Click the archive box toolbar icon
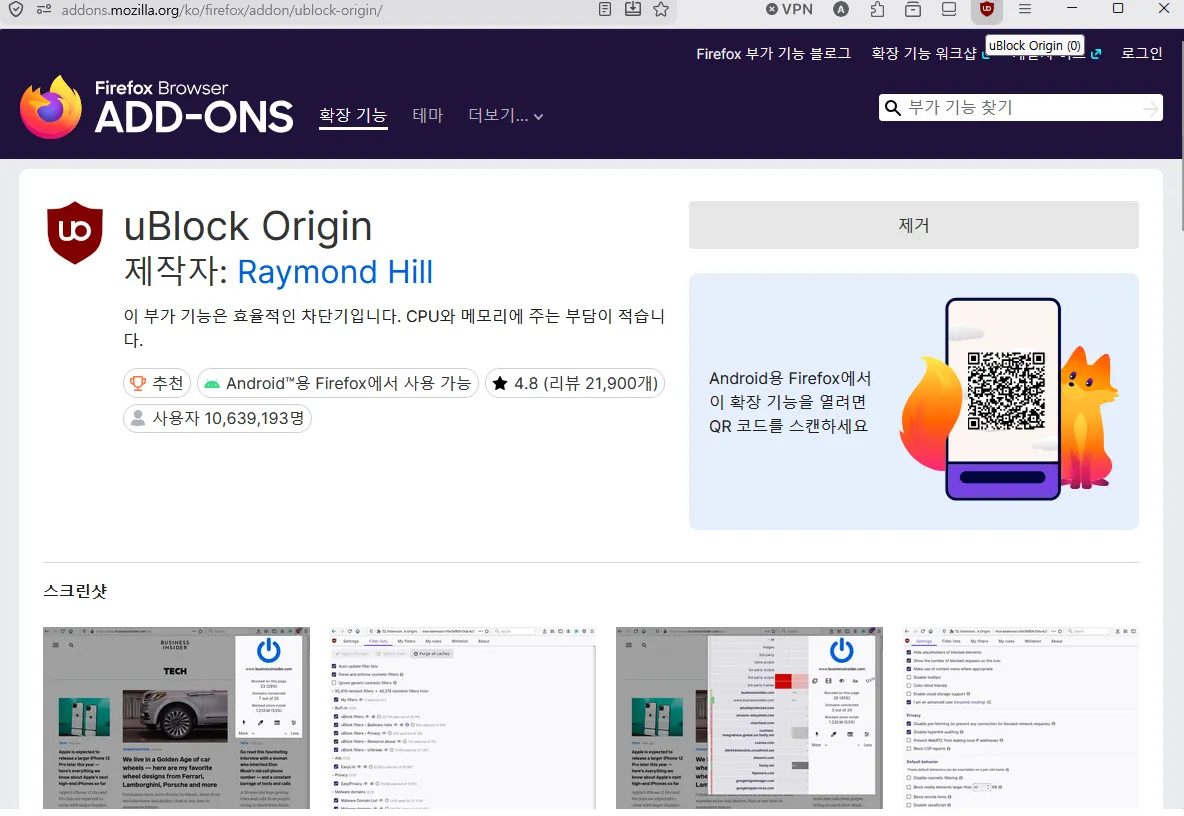The image size is (1184, 816). (913, 9)
